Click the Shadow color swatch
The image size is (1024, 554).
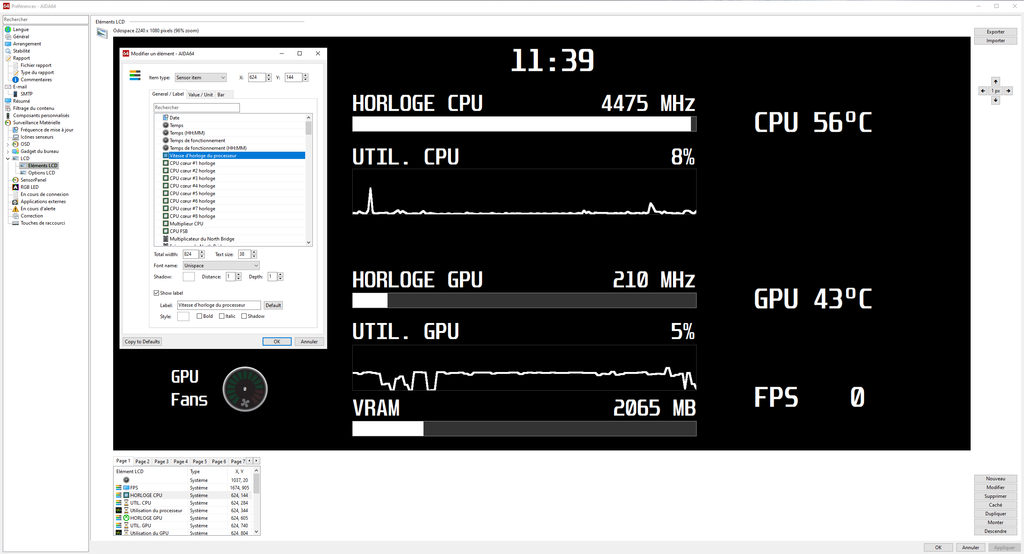[189, 277]
